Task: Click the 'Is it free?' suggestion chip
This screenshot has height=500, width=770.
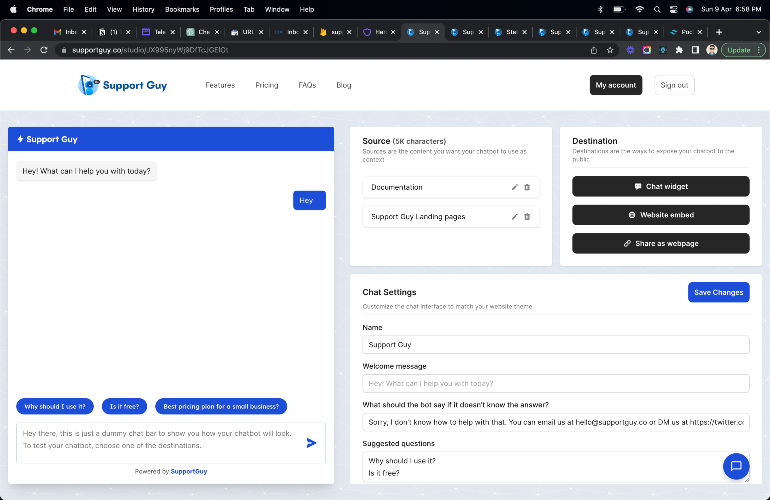Action: pos(125,406)
